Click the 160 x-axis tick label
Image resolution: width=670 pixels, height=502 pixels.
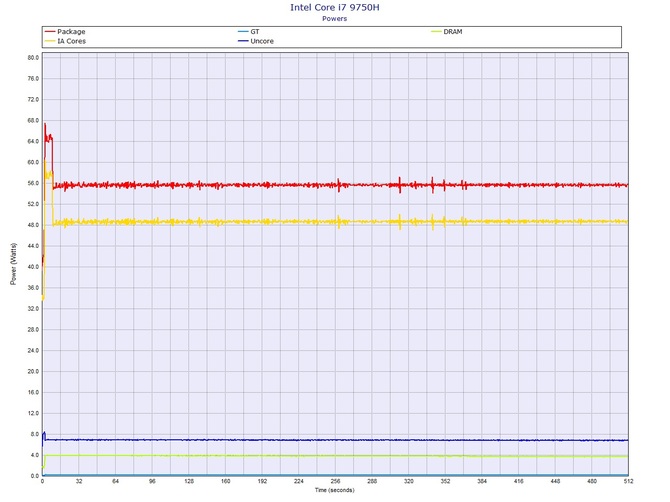pos(226,481)
